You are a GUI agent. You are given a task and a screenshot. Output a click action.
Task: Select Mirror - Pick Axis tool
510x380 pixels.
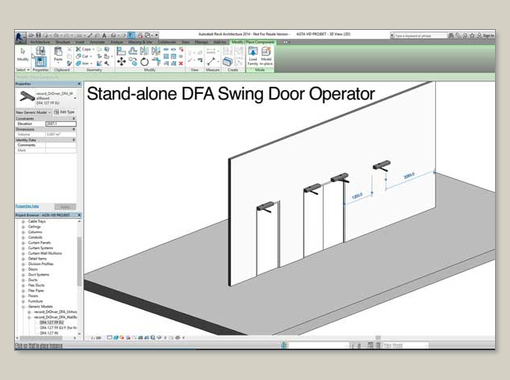coord(144,51)
